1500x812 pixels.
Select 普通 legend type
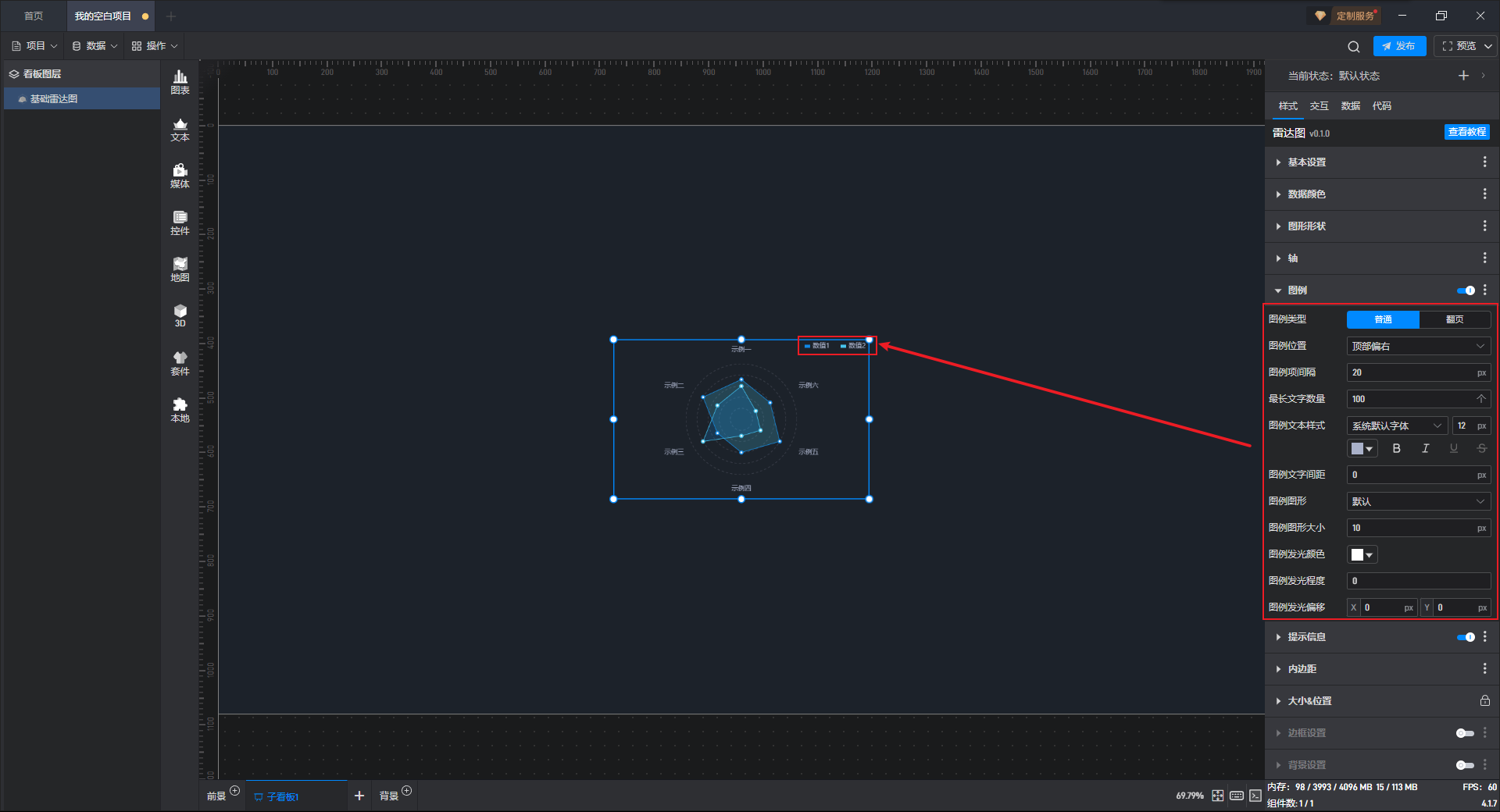pyautogui.click(x=1383, y=319)
